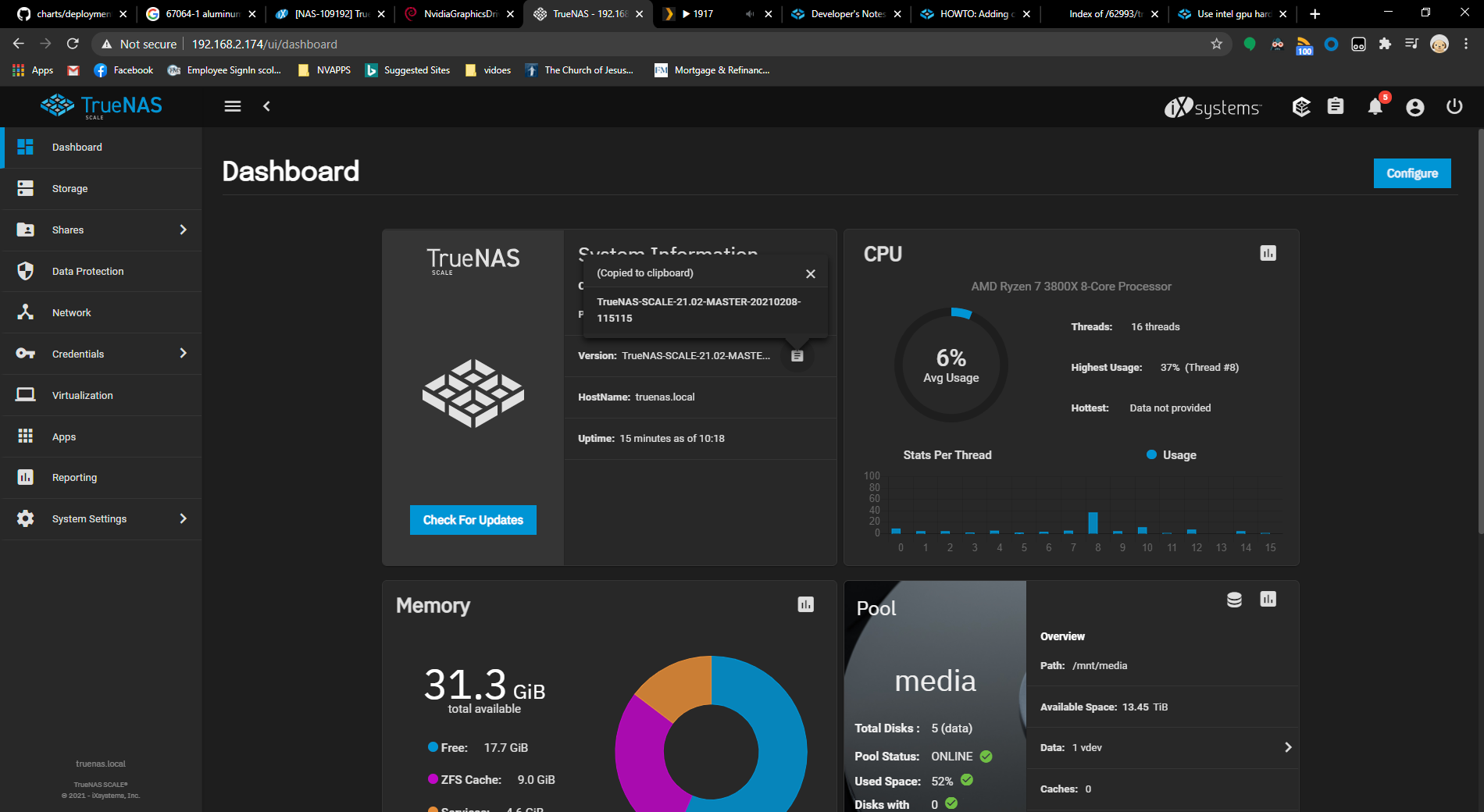Click the HostName truenas.local text
Viewport: 1484px width, 812px height.
click(637, 397)
